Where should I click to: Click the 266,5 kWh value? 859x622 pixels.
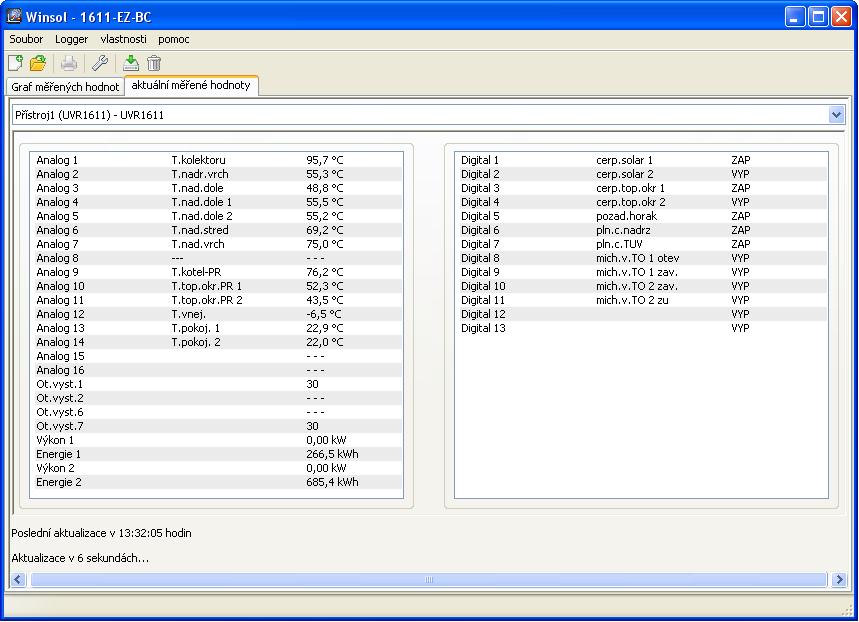click(x=332, y=454)
